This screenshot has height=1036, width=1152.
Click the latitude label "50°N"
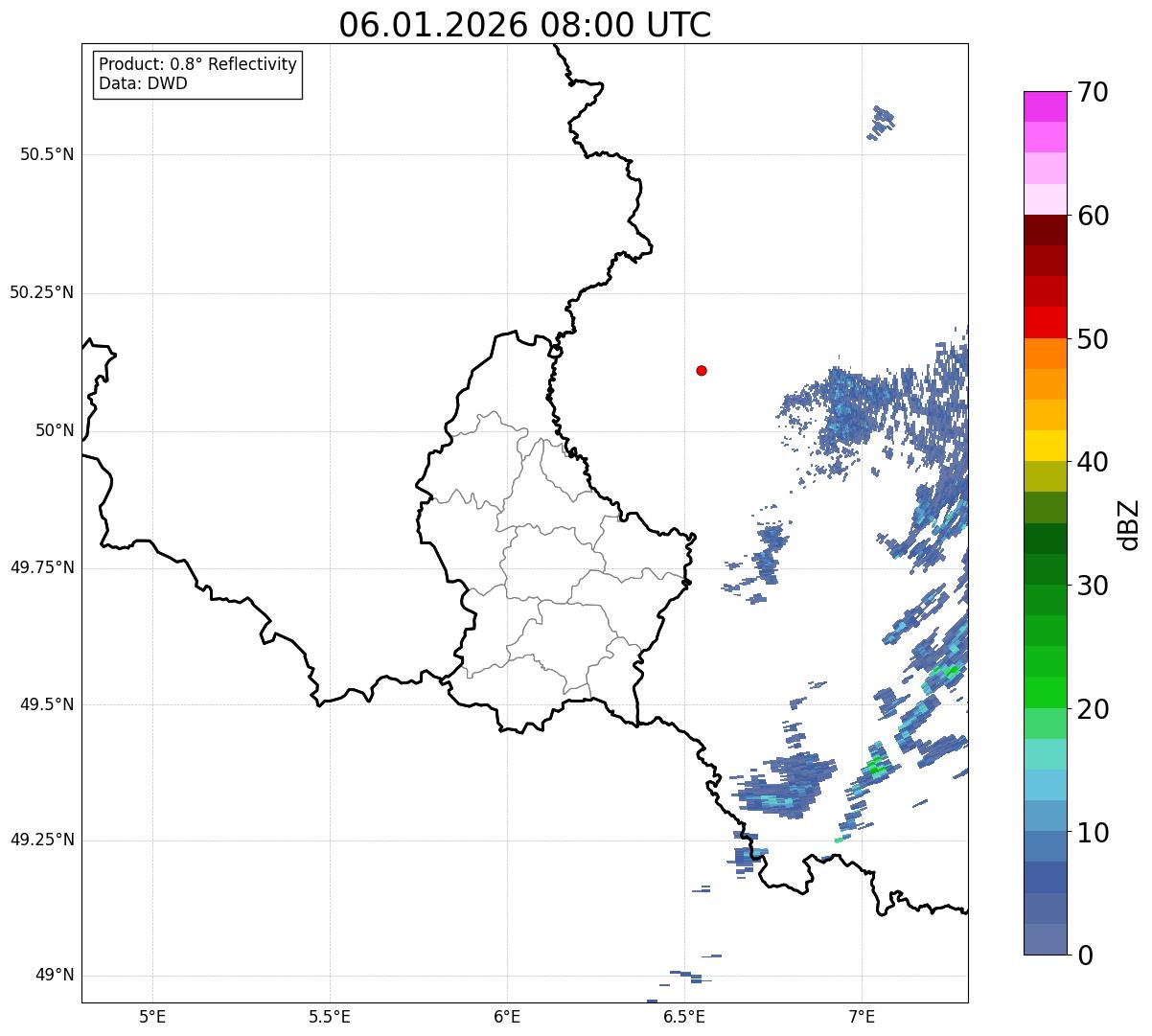55,430
